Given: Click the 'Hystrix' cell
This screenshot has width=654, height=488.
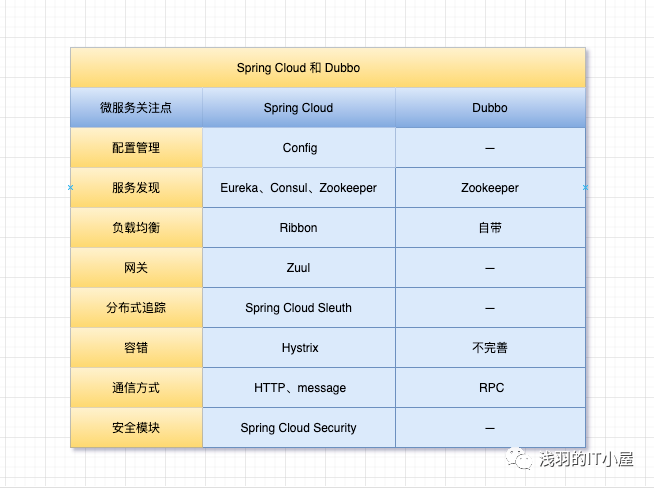Looking at the screenshot, I should point(299,348).
